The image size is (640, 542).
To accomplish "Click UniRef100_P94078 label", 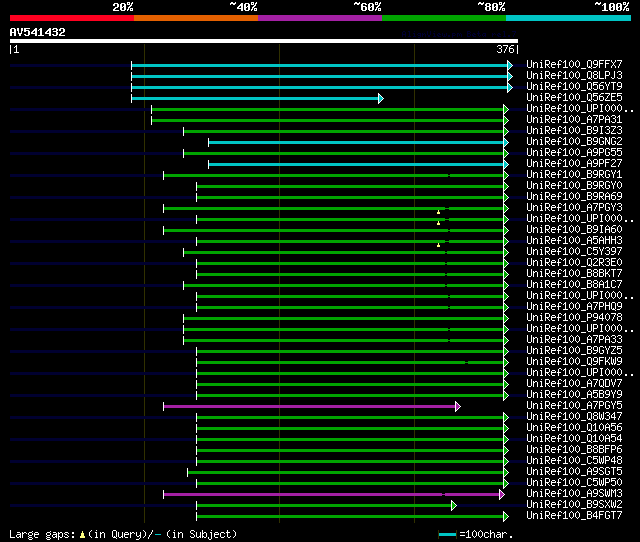I will [x=574, y=318].
